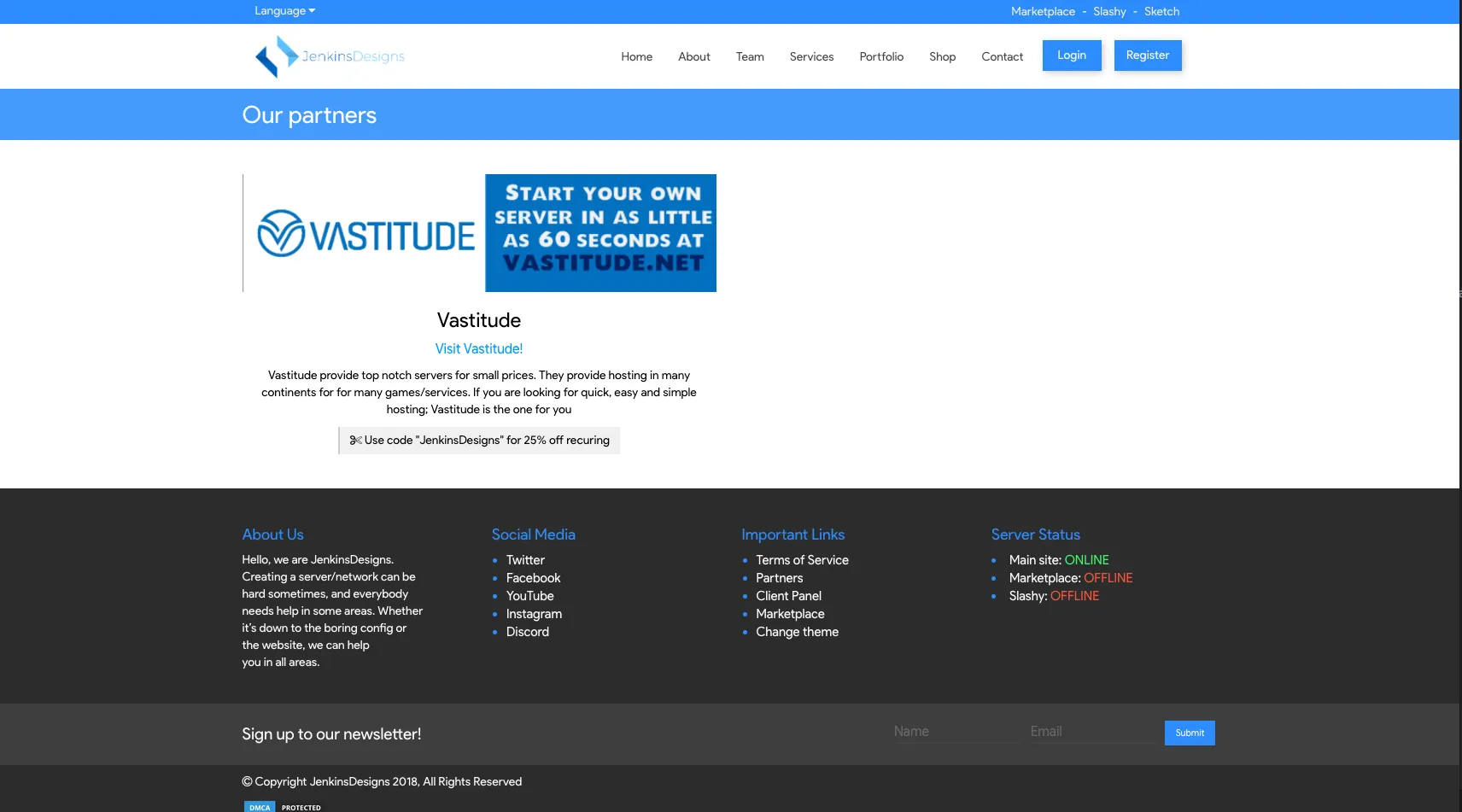Open the Sketch link in top bar
1462x812 pixels.
(x=1161, y=12)
